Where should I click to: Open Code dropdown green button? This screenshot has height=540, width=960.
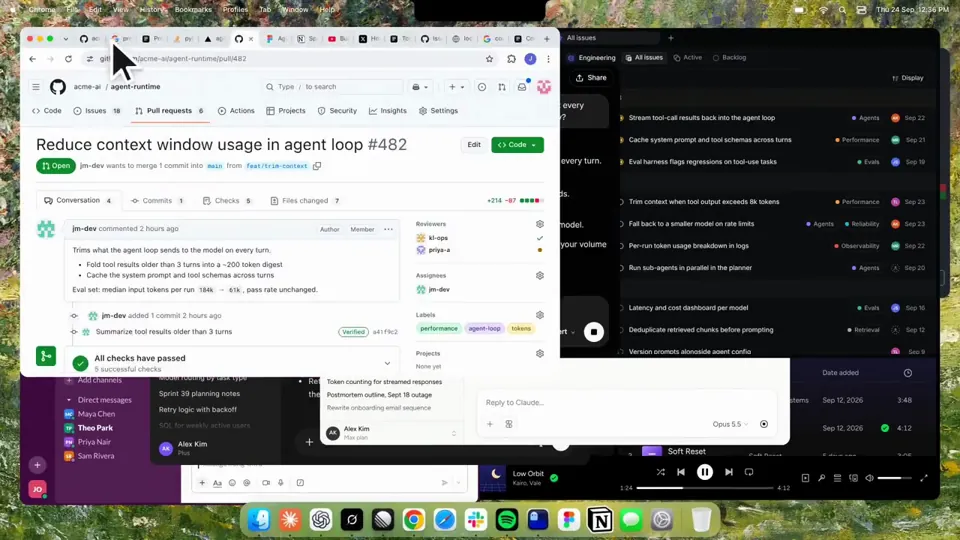tap(517, 145)
